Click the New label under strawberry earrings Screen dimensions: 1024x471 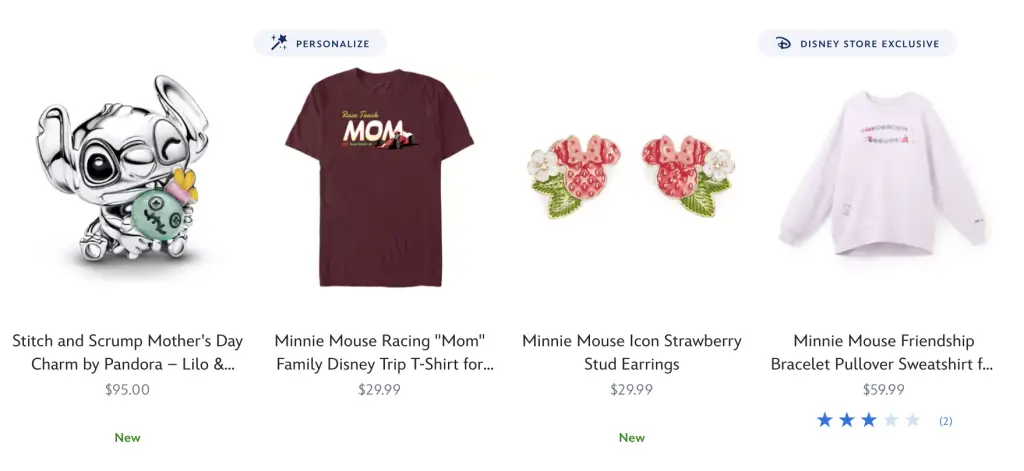tap(631, 437)
